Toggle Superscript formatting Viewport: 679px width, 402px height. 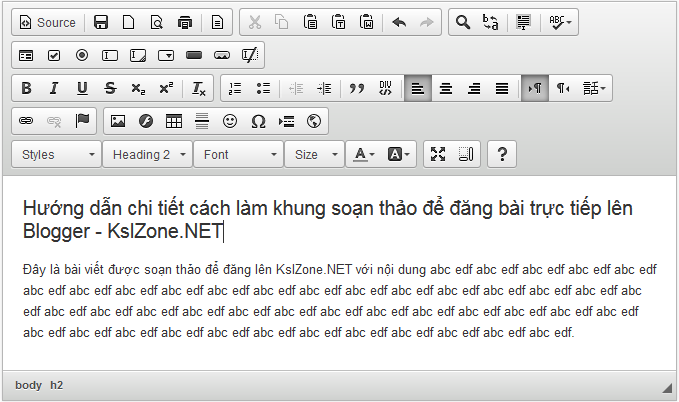click(166, 88)
